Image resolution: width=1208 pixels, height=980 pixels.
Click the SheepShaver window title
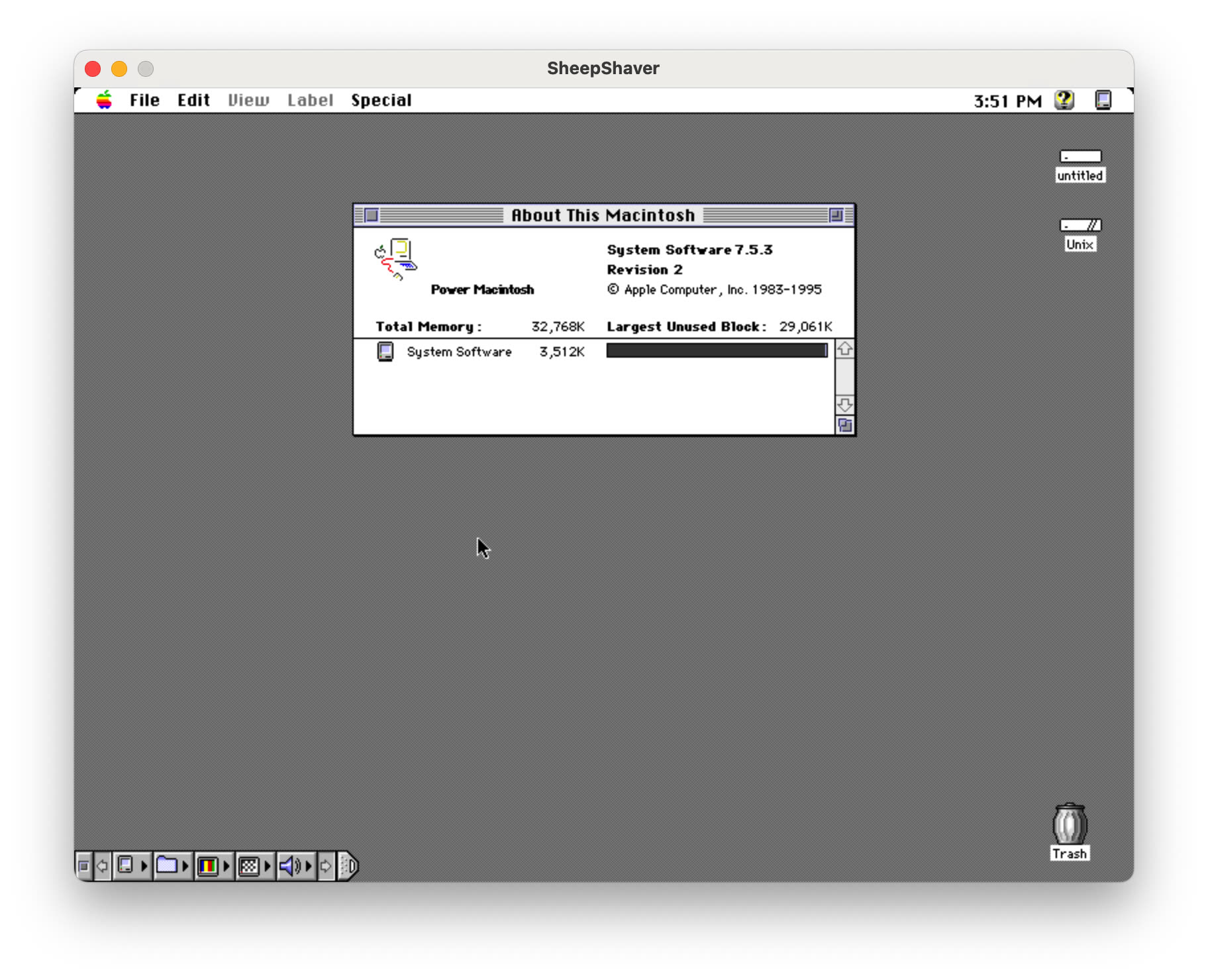click(603, 68)
